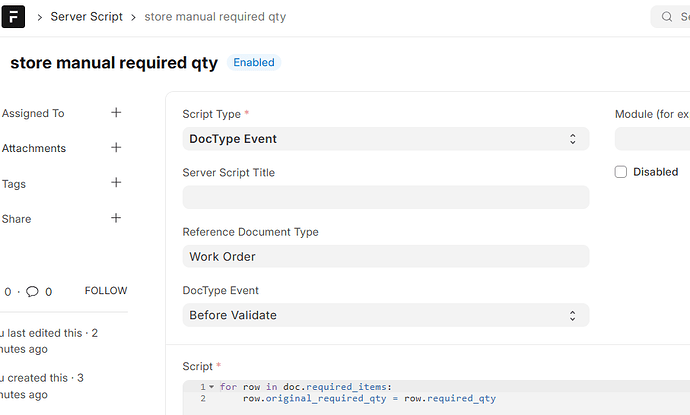This screenshot has width=690, height=415.
Task: Collapse code at line 1 fold arrow
Action: [212, 387]
